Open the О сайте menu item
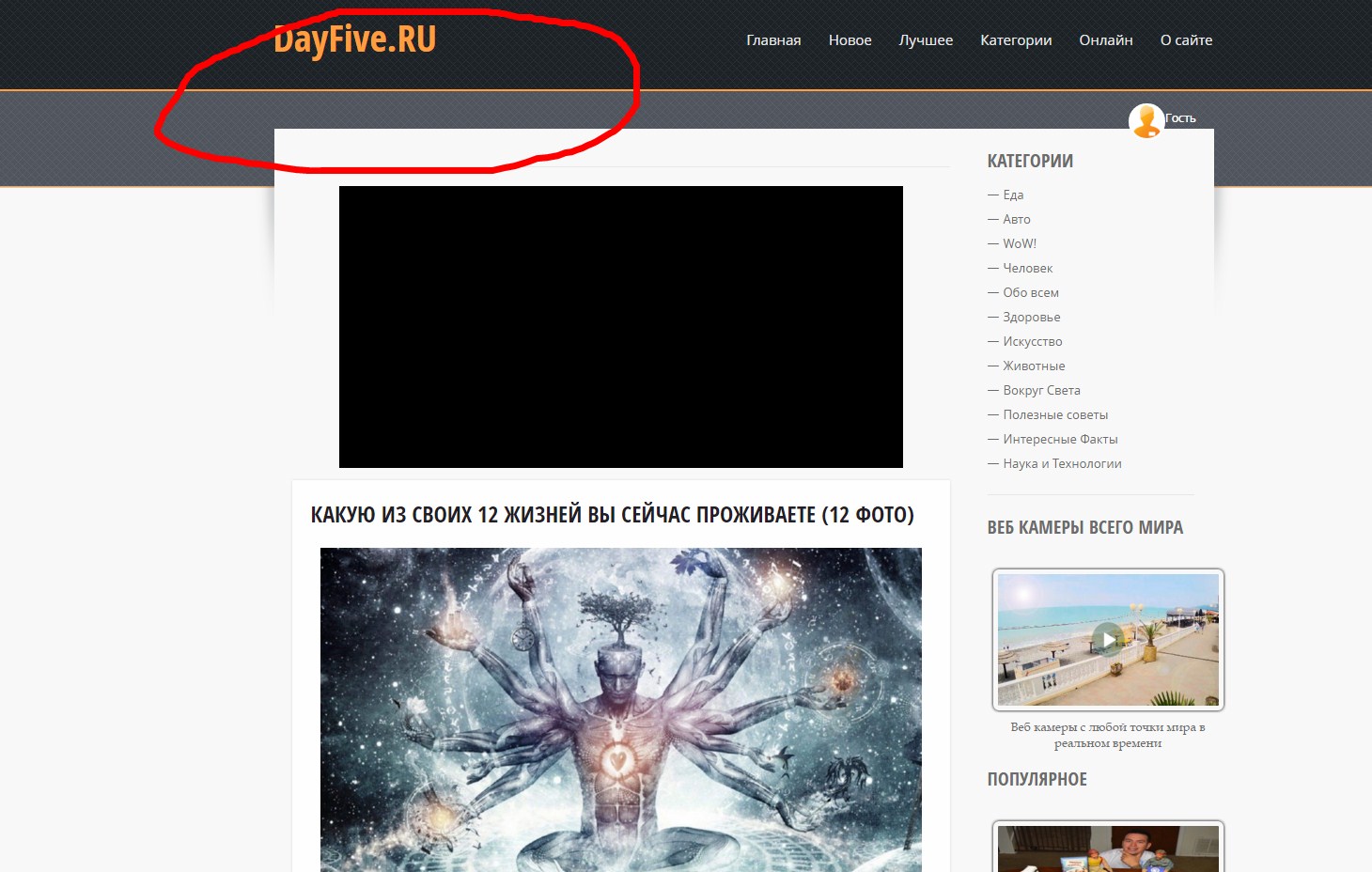 [1186, 40]
